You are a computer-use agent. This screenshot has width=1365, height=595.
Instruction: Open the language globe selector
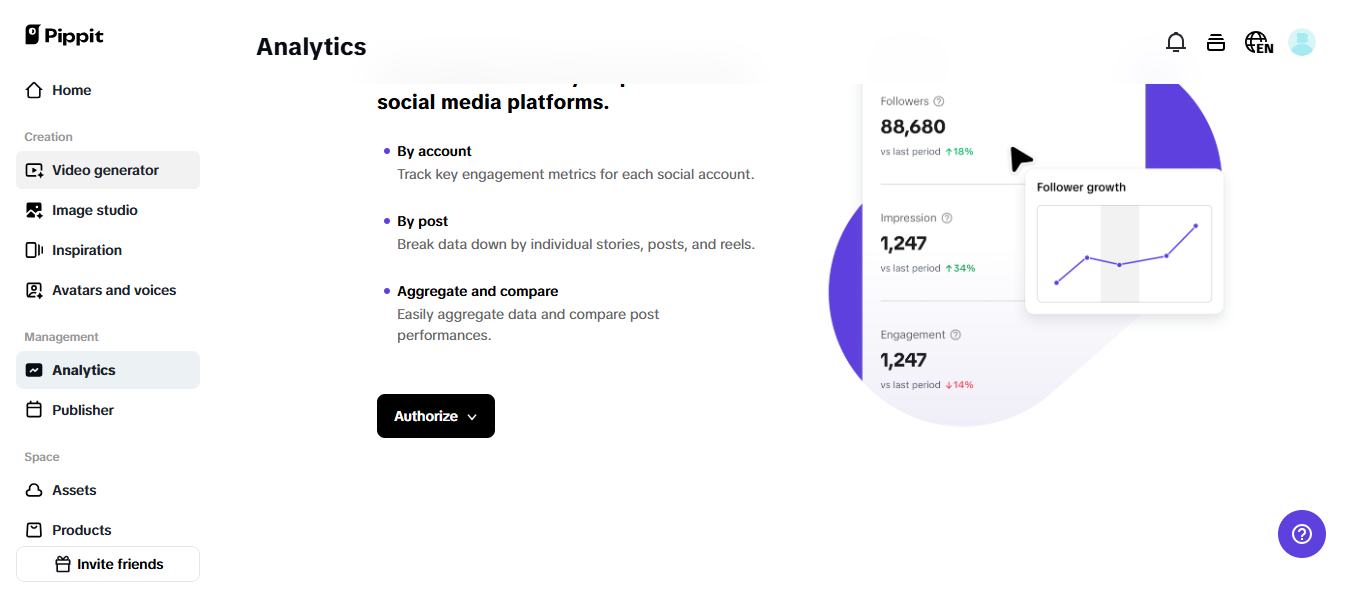[1258, 42]
